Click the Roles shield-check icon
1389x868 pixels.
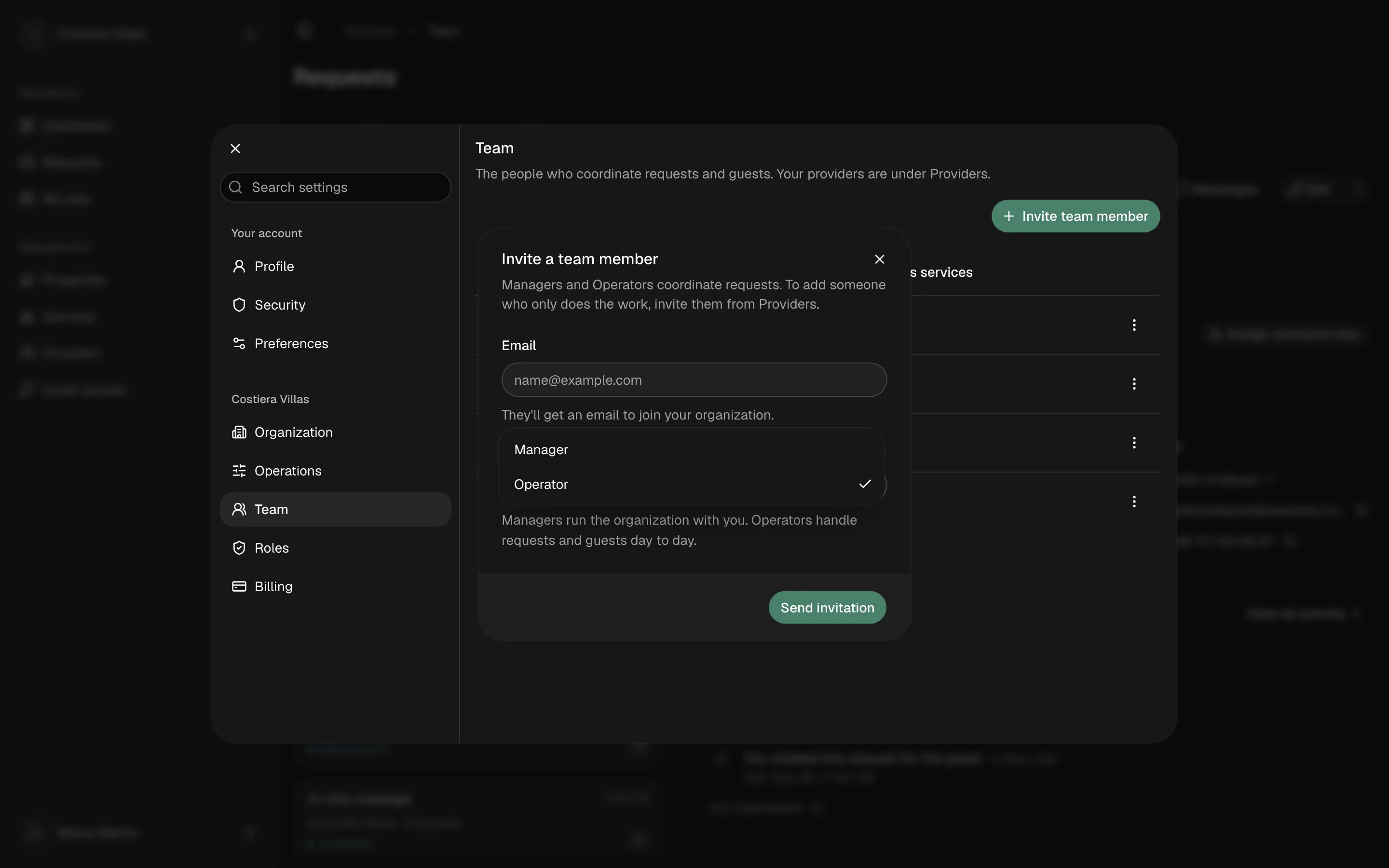[x=239, y=548]
